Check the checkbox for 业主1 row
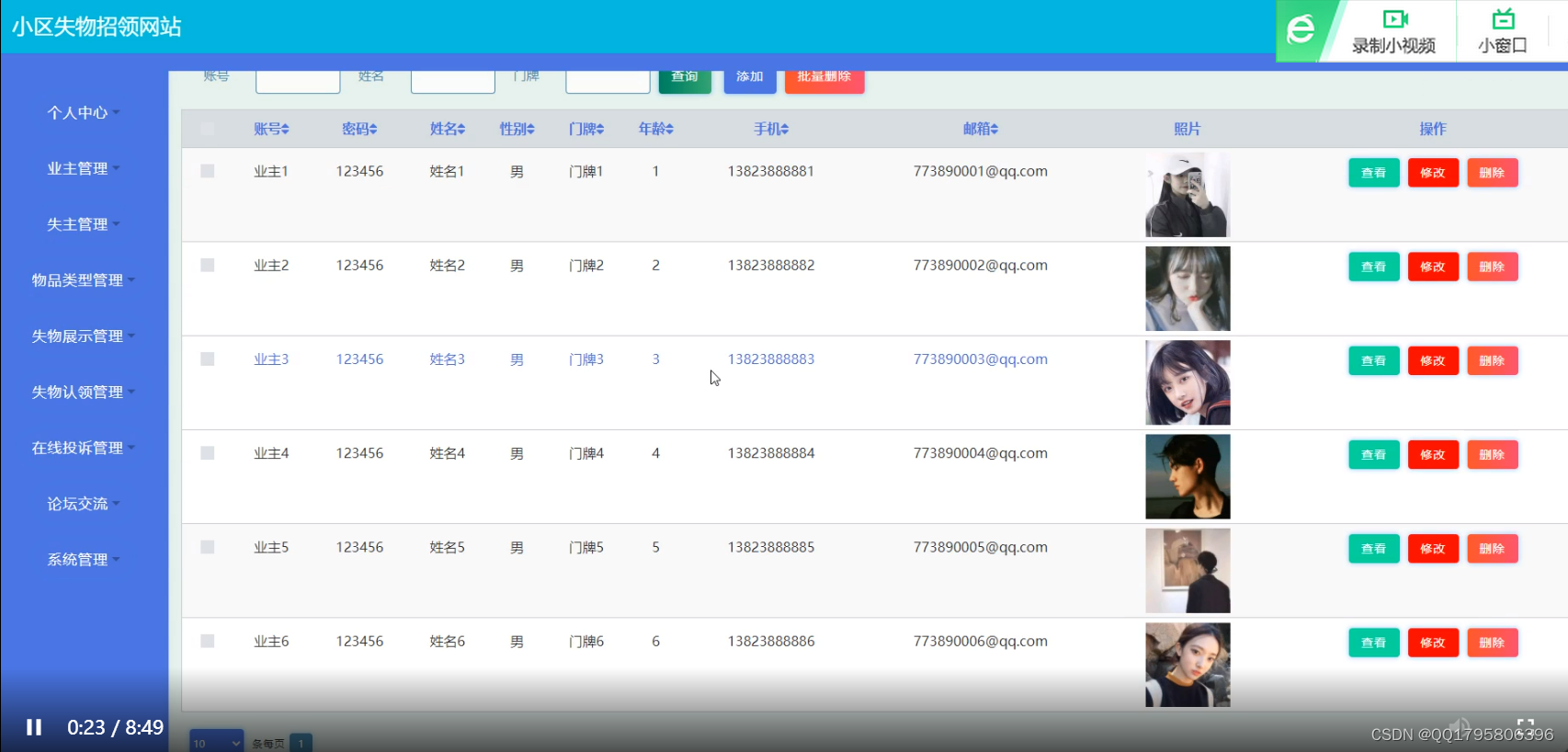 click(x=207, y=171)
